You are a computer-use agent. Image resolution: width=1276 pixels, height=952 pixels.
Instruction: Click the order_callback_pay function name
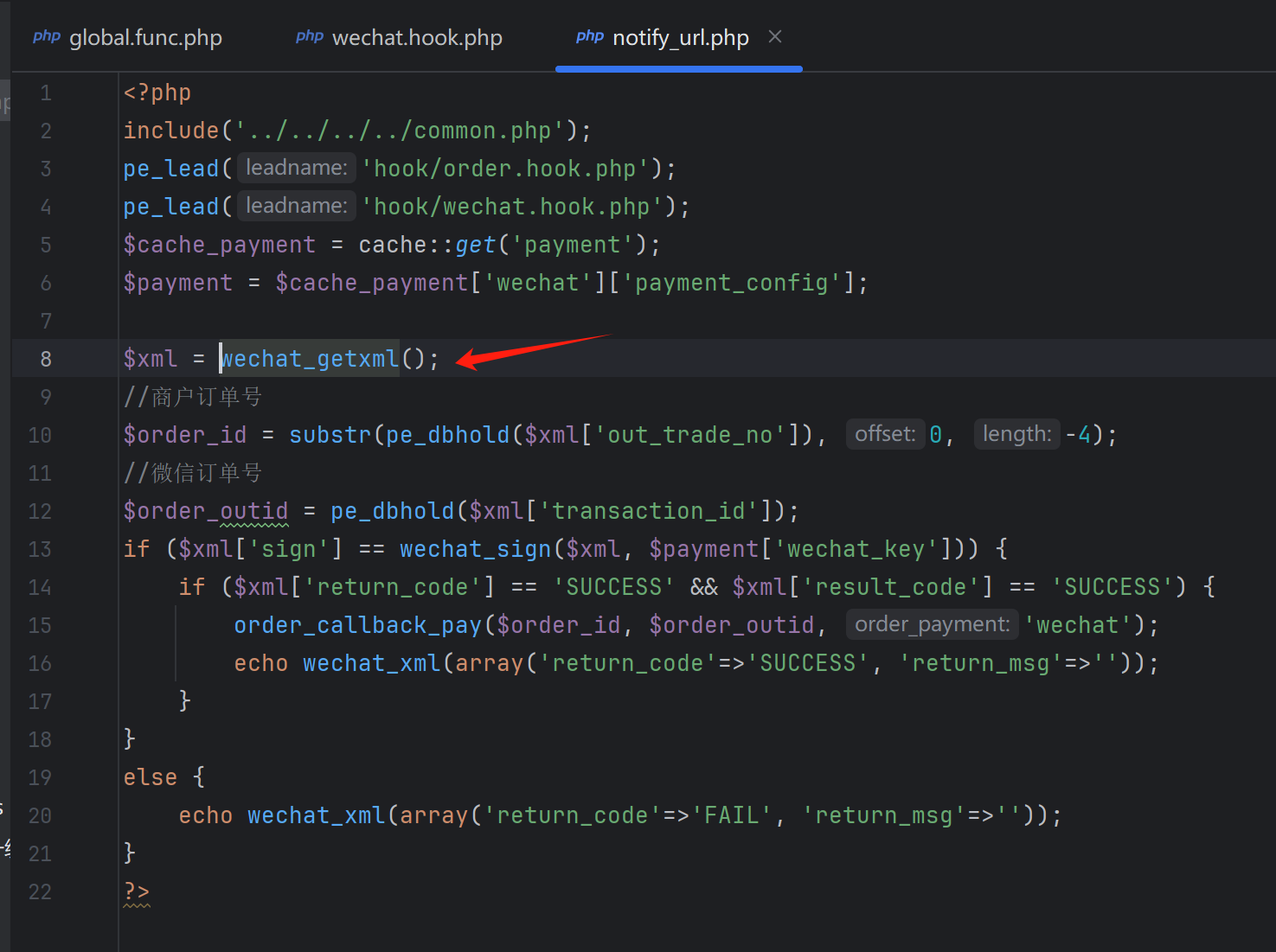click(x=357, y=625)
